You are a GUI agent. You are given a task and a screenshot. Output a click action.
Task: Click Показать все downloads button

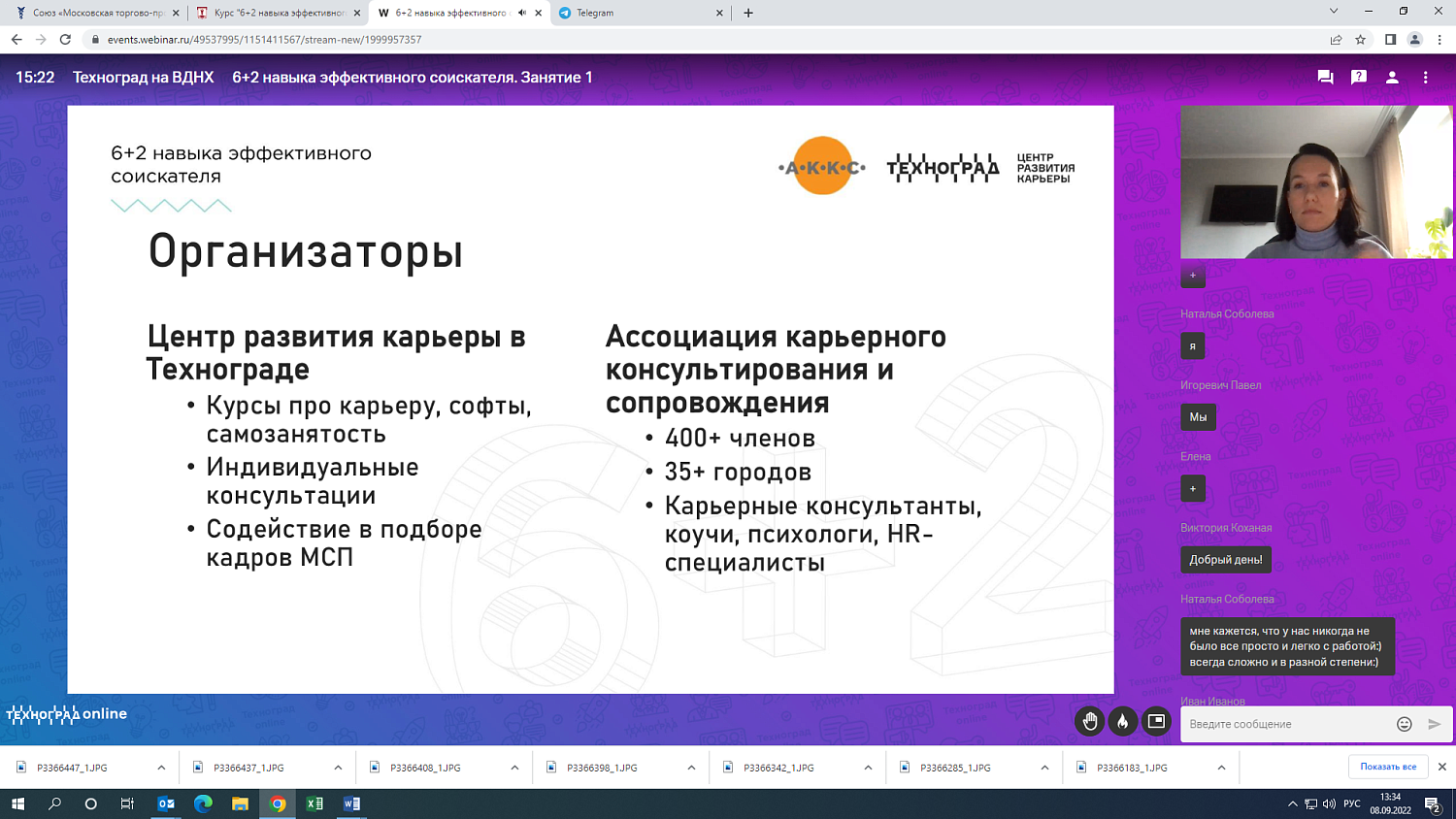pos(1388,767)
